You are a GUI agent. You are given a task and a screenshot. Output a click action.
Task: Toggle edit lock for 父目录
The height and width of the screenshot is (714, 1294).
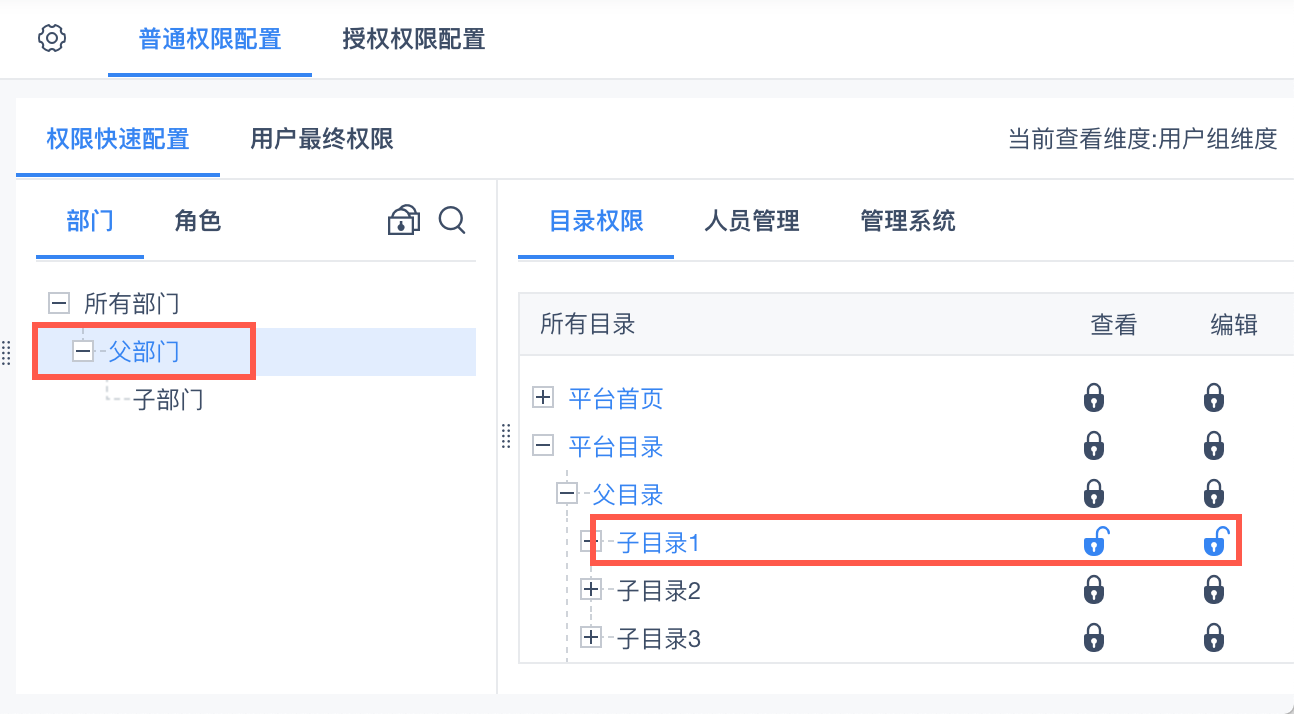tap(1214, 494)
